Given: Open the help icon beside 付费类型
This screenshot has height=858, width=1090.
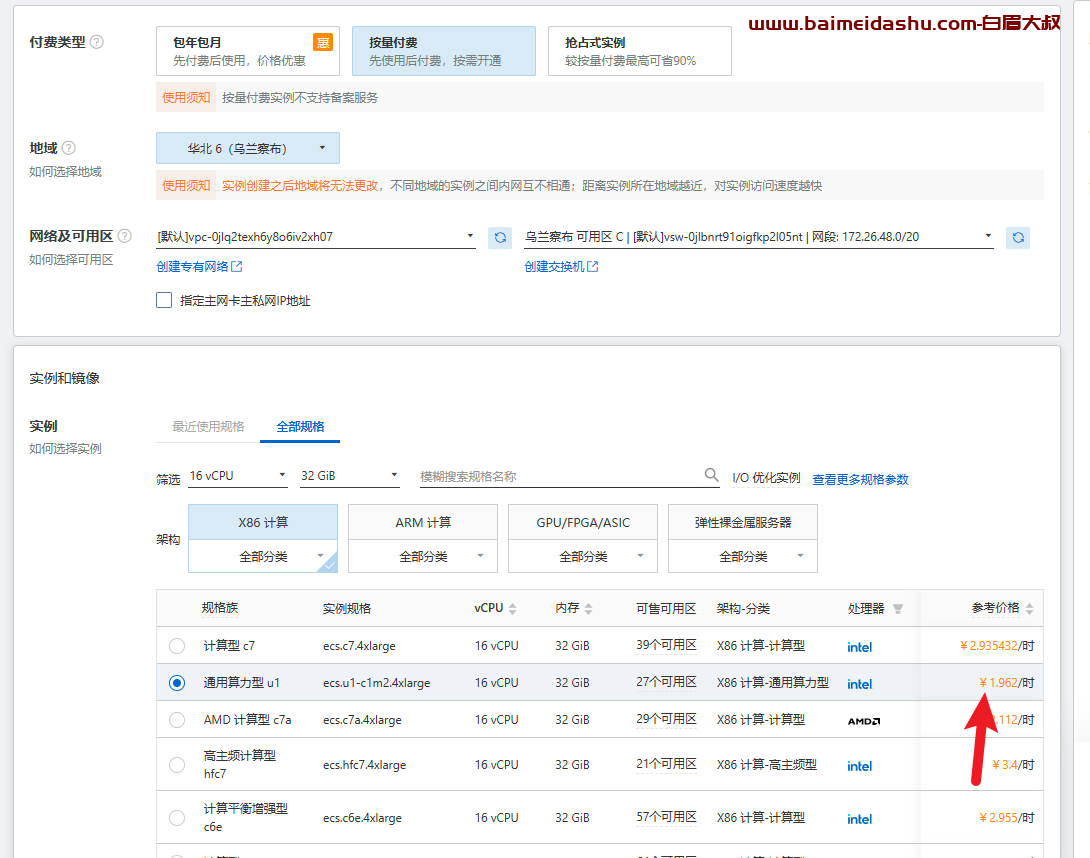Looking at the screenshot, I should pos(97,42).
